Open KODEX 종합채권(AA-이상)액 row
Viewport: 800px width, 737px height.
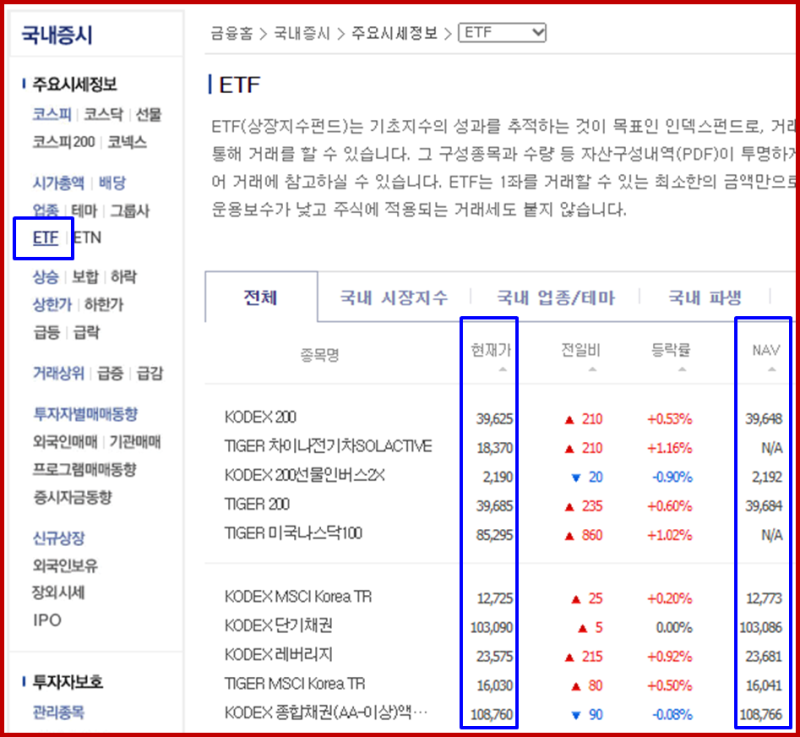(x=326, y=713)
